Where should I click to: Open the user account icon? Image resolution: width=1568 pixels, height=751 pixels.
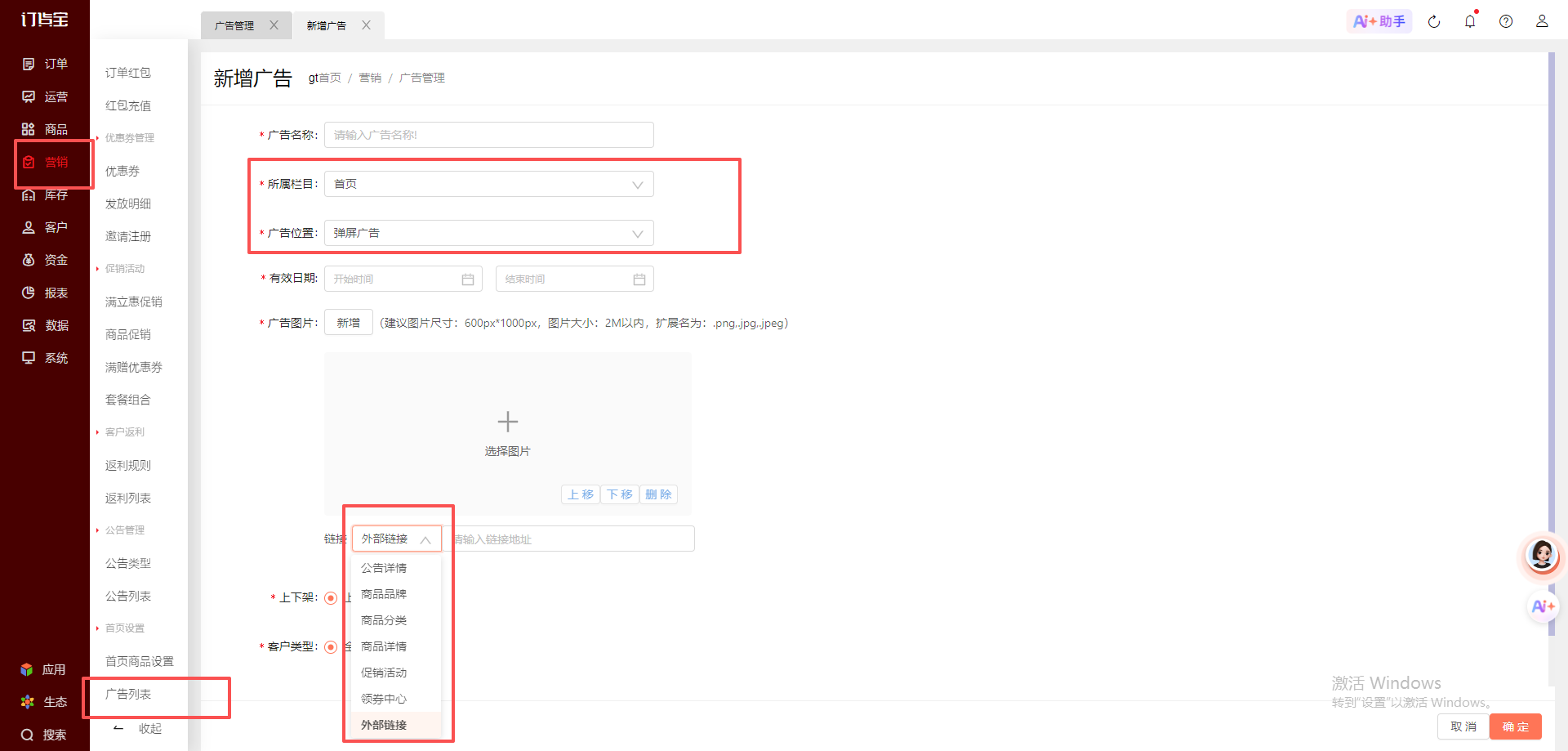[1542, 21]
